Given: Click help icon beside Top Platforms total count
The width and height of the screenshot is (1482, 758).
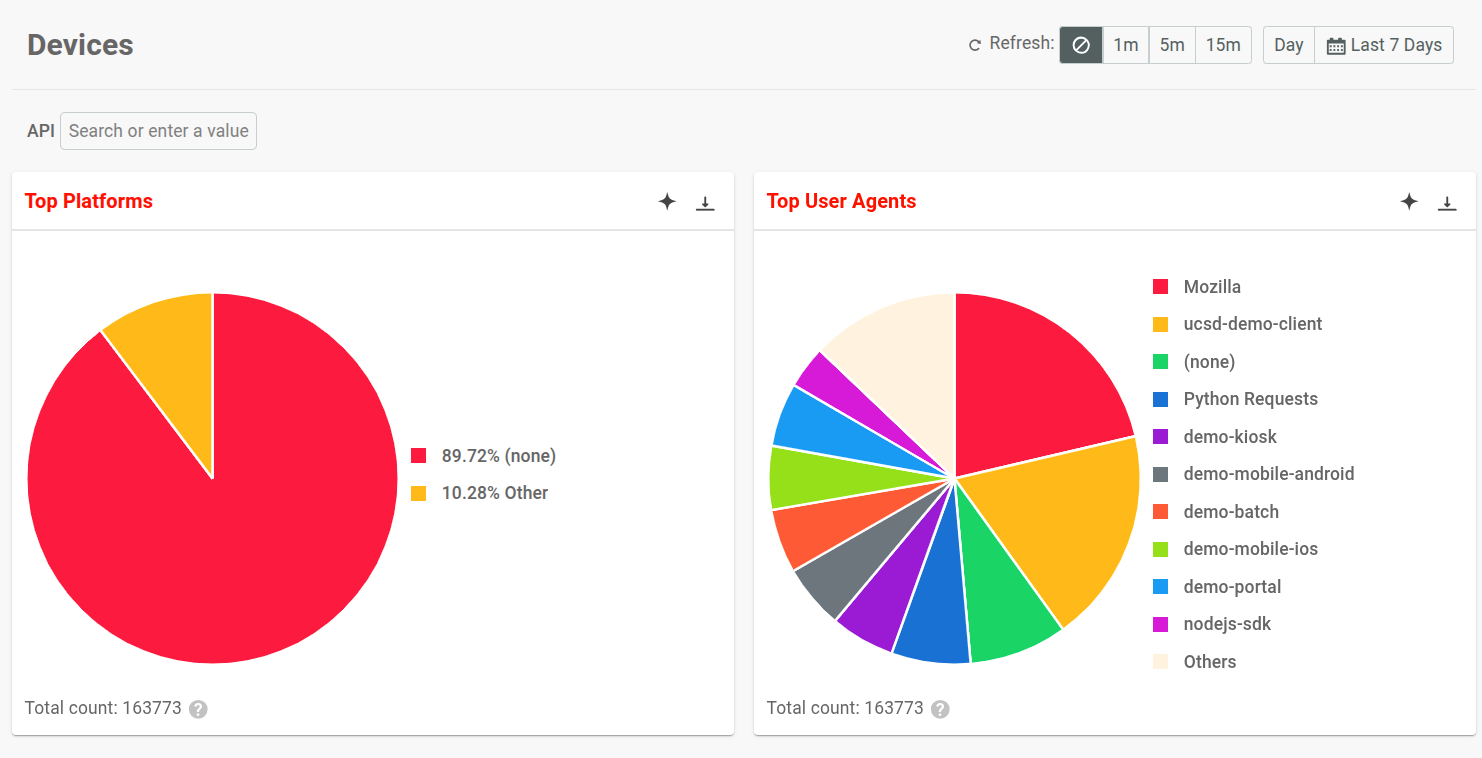Looking at the screenshot, I should pyautogui.click(x=197, y=709).
